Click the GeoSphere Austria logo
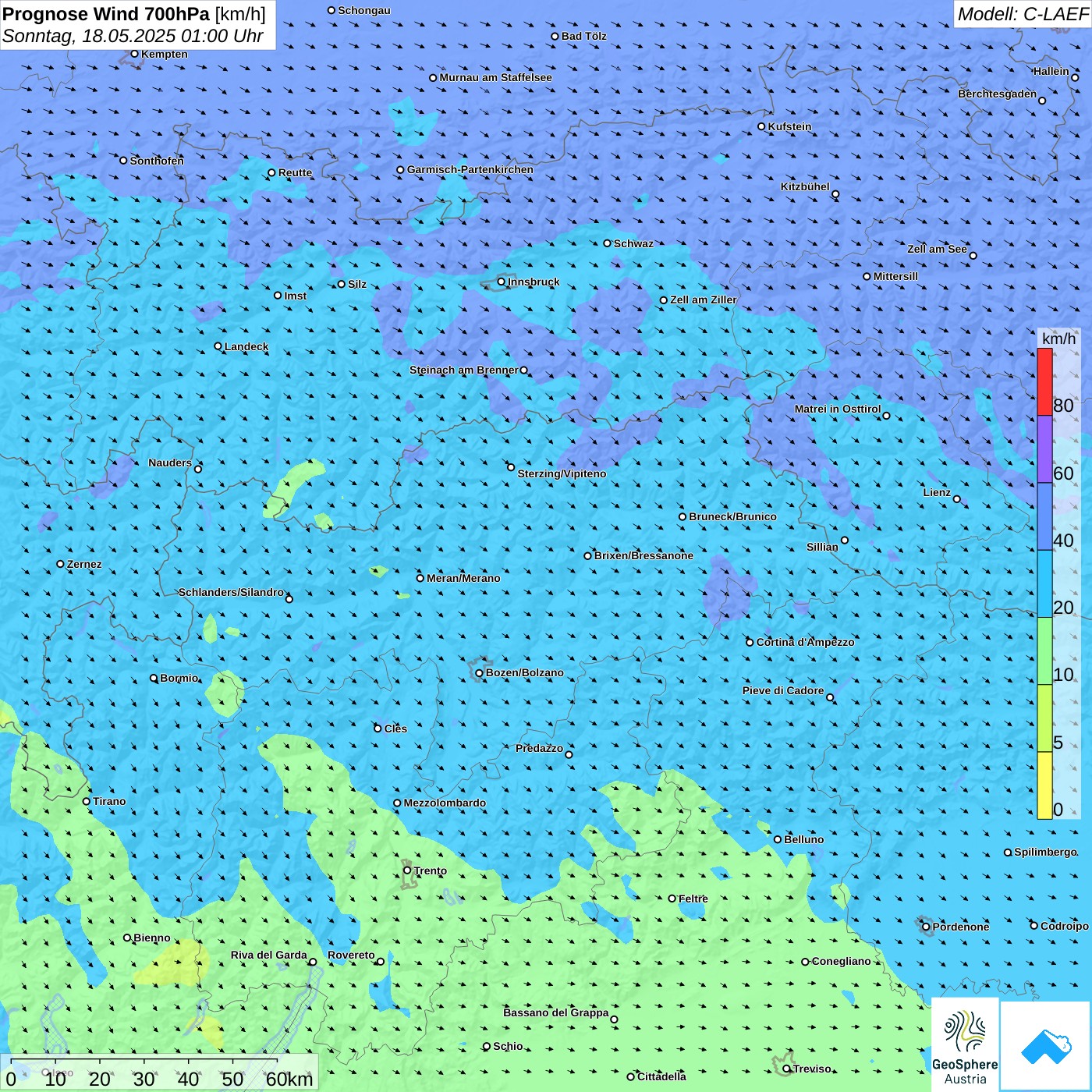 [965, 1044]
